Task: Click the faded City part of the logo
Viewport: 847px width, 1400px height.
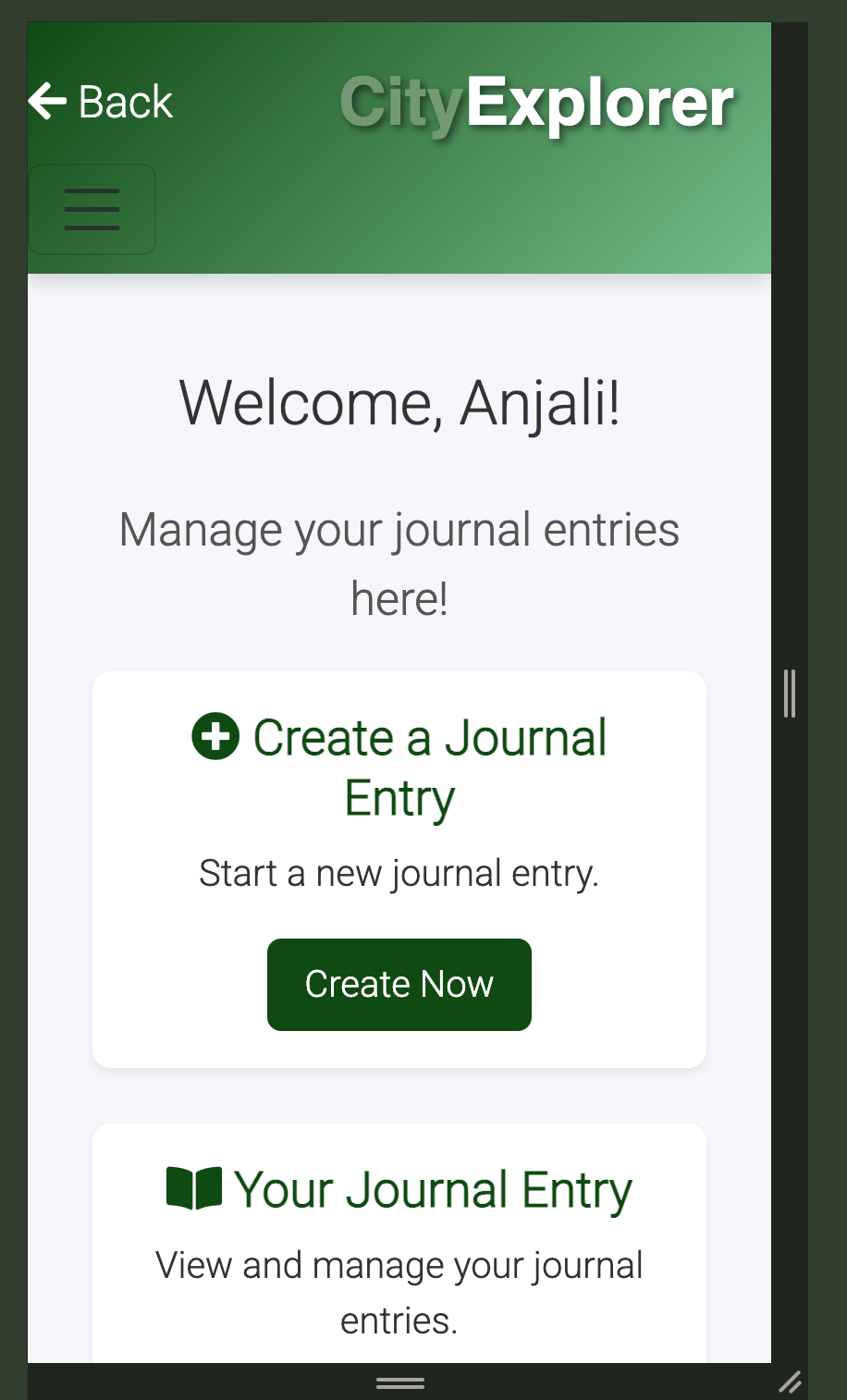Action: [401, 104]
